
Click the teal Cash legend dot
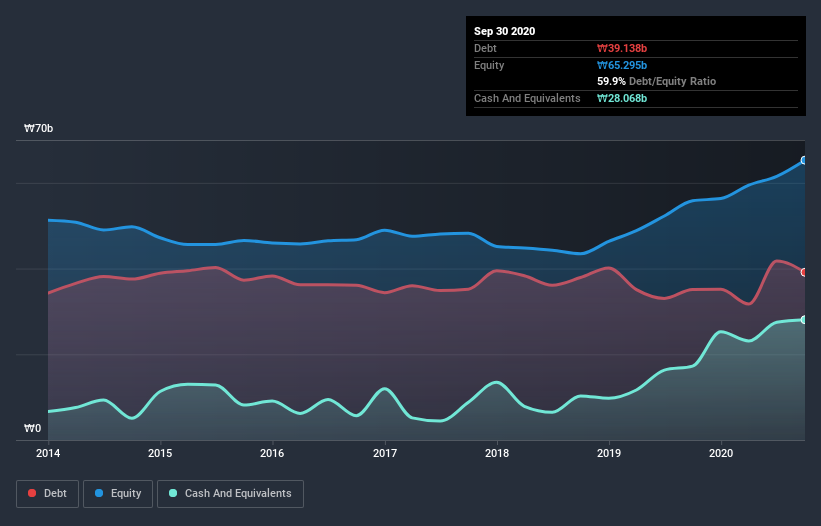(173, 493)
